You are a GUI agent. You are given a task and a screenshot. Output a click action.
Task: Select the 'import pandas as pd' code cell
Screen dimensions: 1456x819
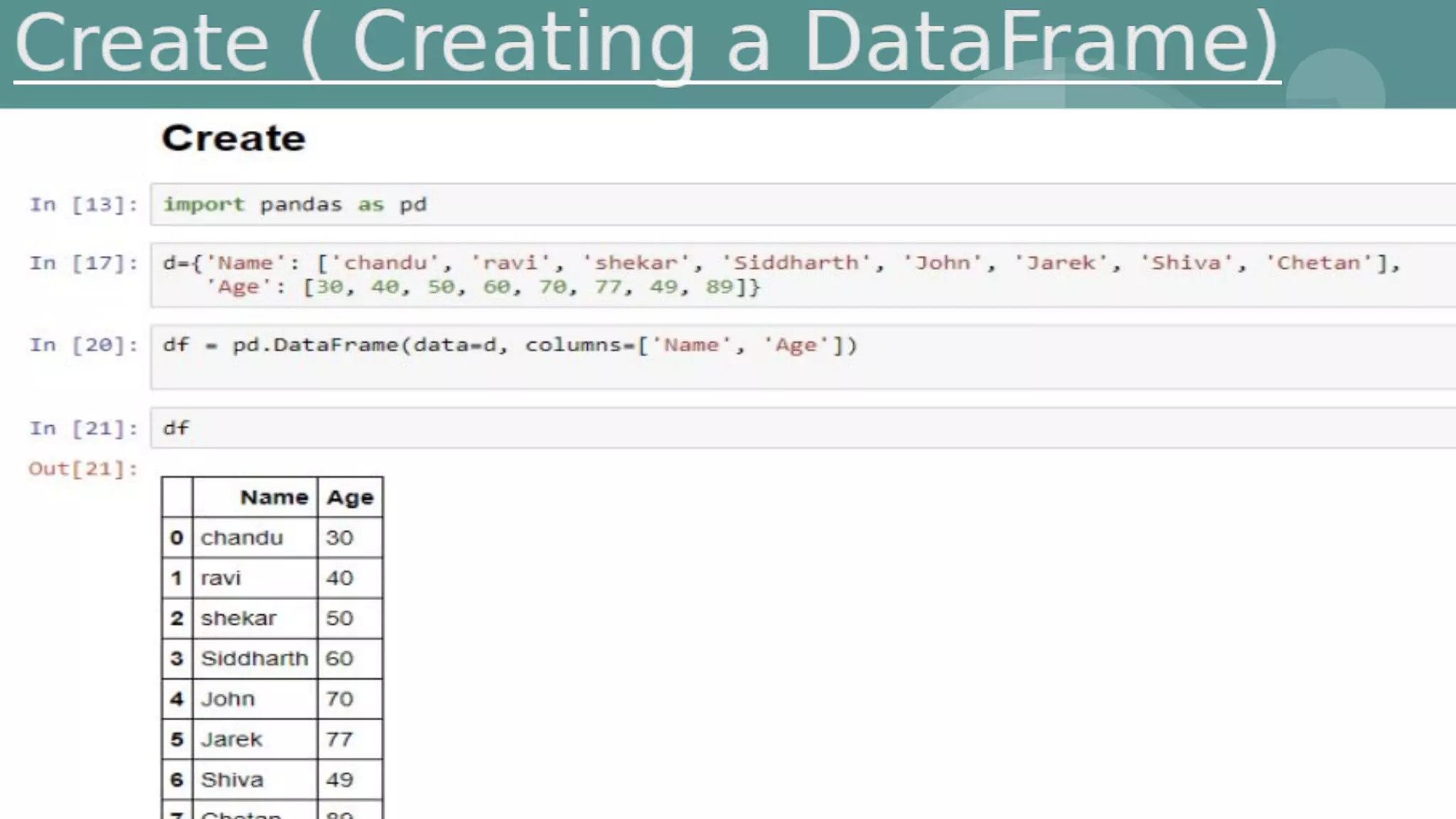click(295, 205)
